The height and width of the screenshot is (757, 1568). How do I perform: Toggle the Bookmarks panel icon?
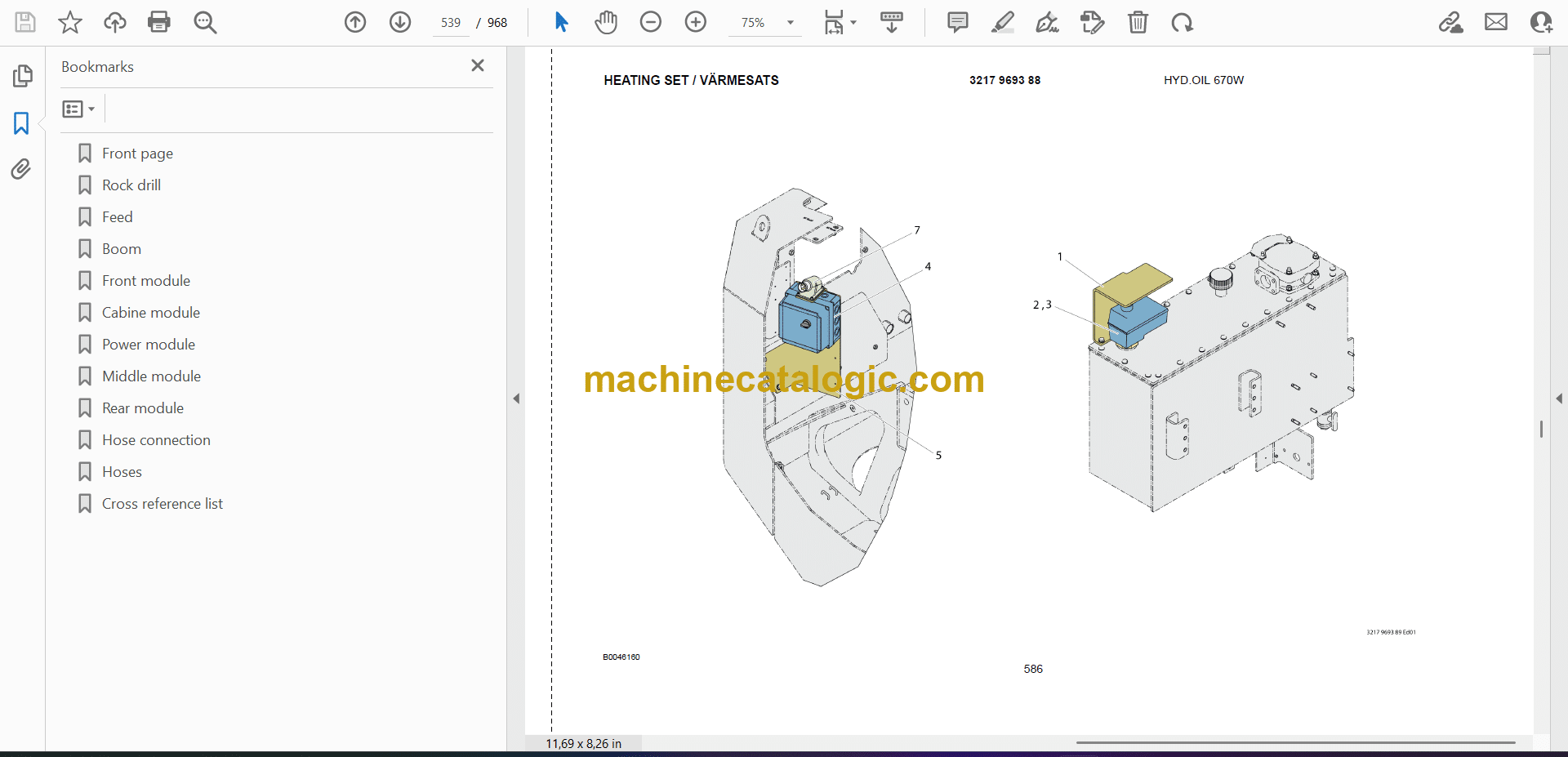point(21,123)
